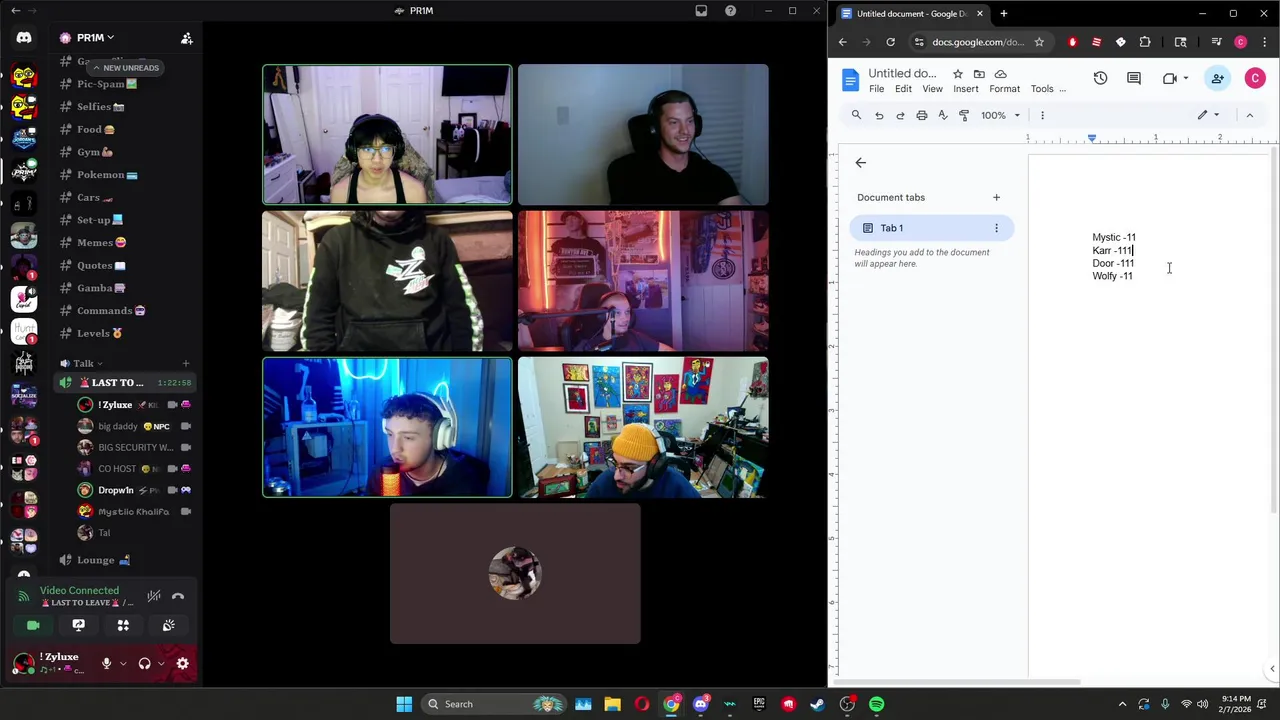The image size is (1280, 720).
Task: Select Tab 1 in document tabs
Action: point(931,228)
